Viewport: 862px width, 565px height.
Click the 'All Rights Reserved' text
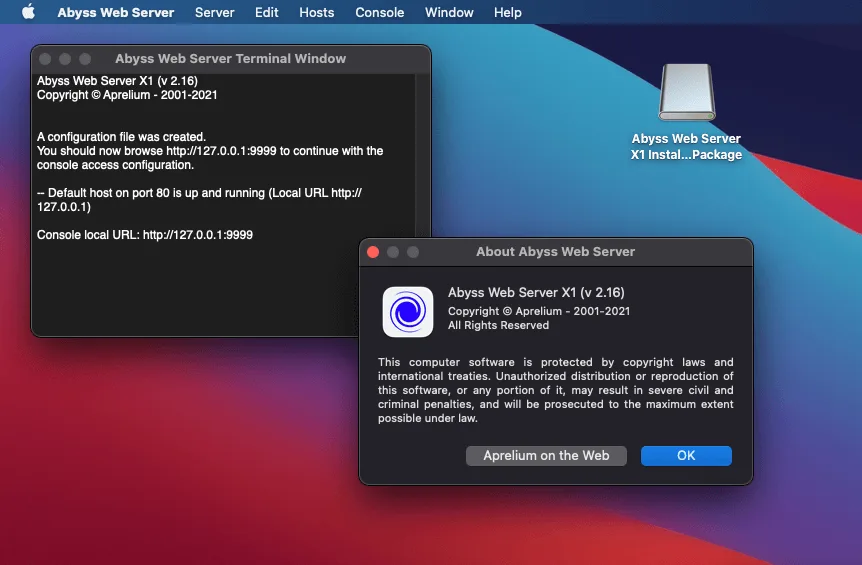498,325
